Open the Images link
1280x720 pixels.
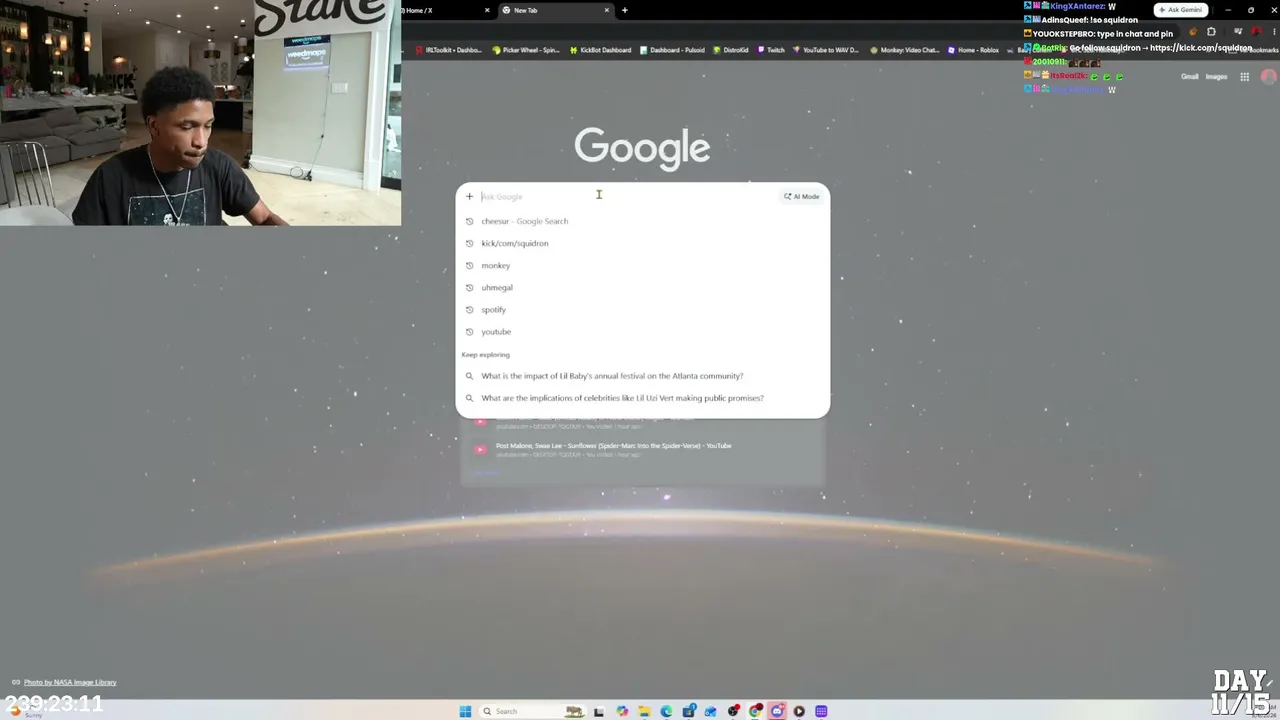point(1216,77)
